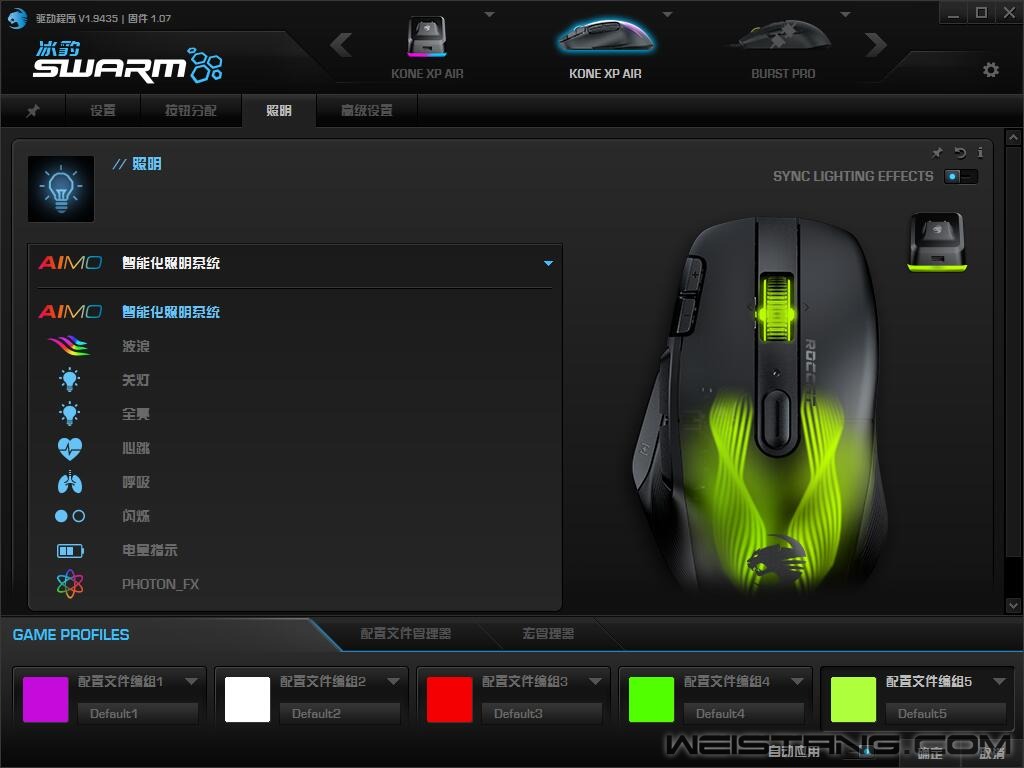Open dropdown arrow above KONE XP AIR dock
1024x768 pixels.
pyautogui.click(x=489, y=14)
